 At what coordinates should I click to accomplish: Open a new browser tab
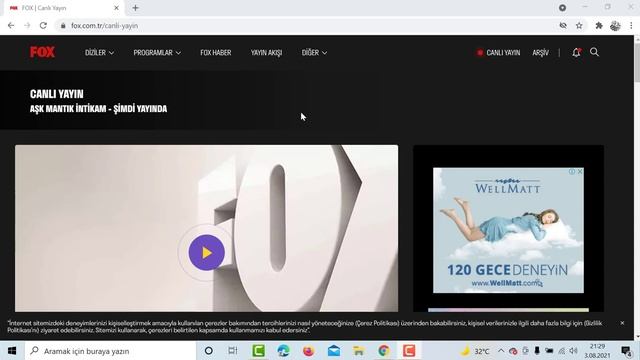click(x=136, y=8)
